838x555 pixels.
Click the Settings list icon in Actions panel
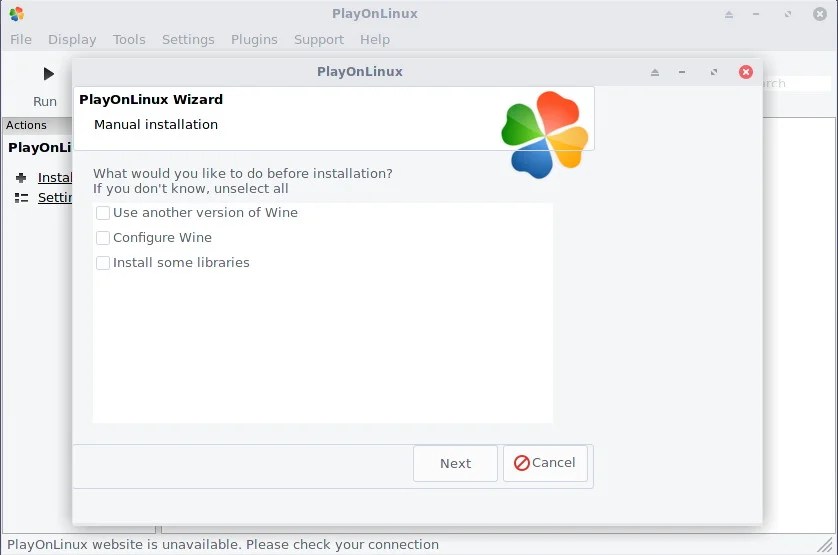(21, 198)
